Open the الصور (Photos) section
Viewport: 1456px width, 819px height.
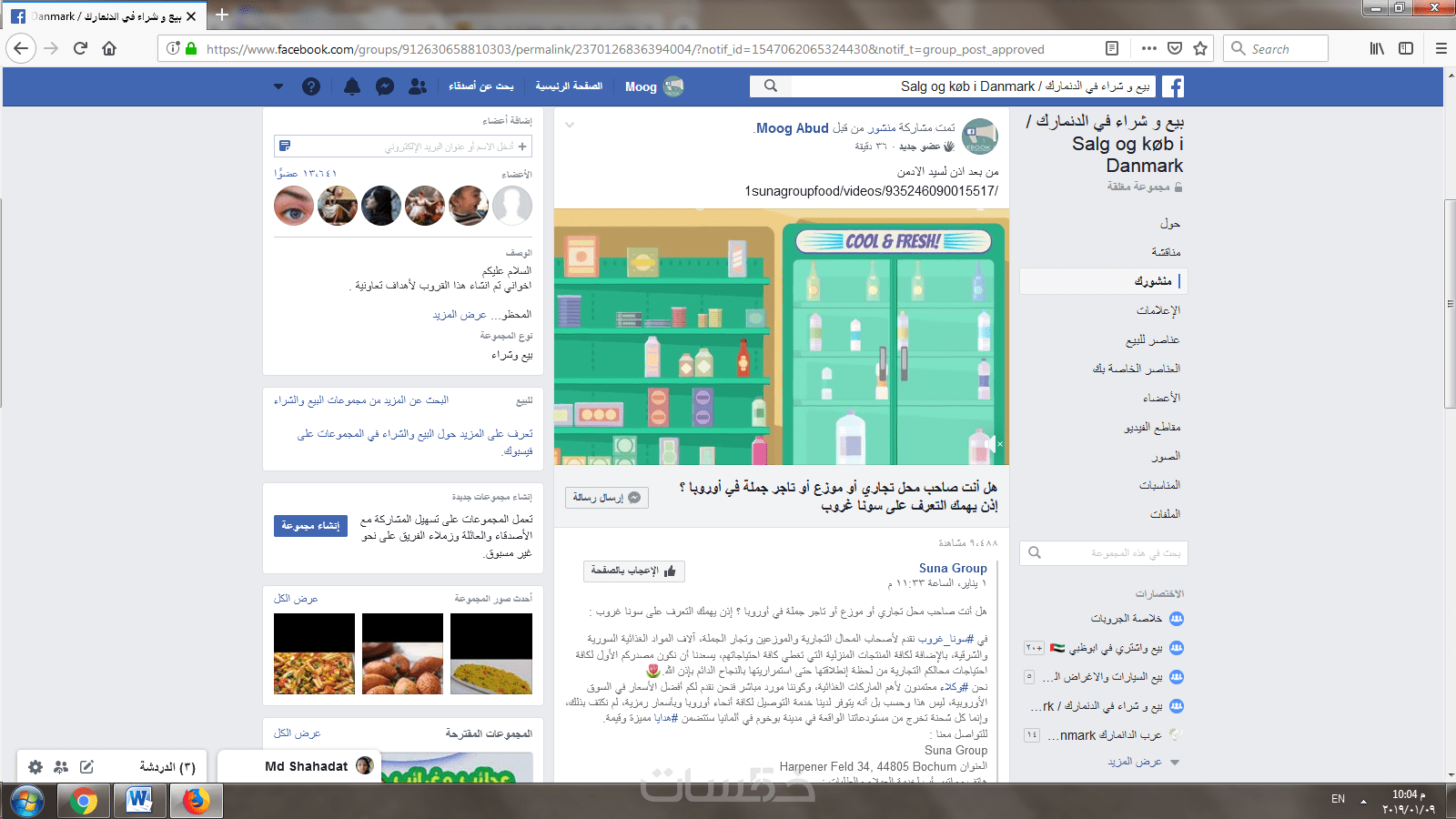tap(1166, 456)
